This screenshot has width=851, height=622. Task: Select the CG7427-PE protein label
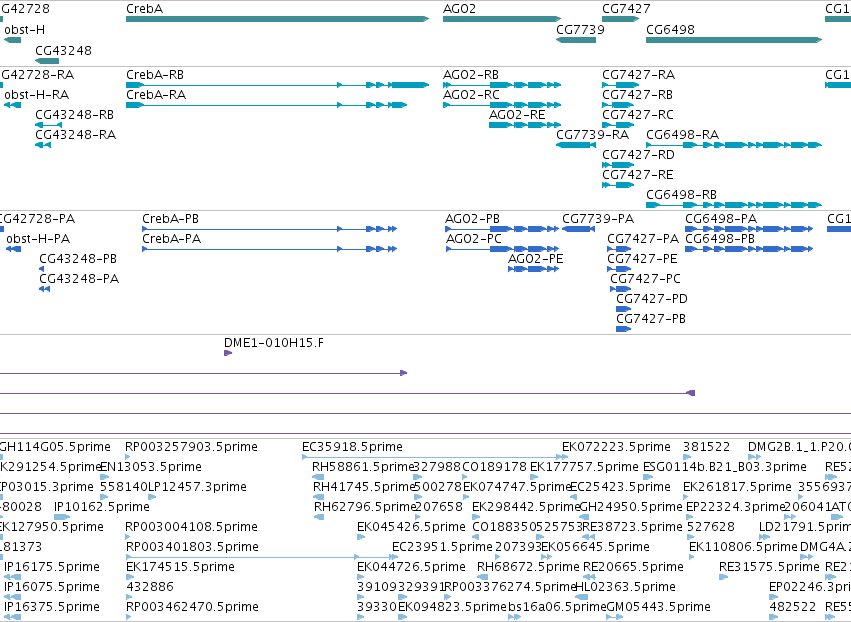click(642, 259)
